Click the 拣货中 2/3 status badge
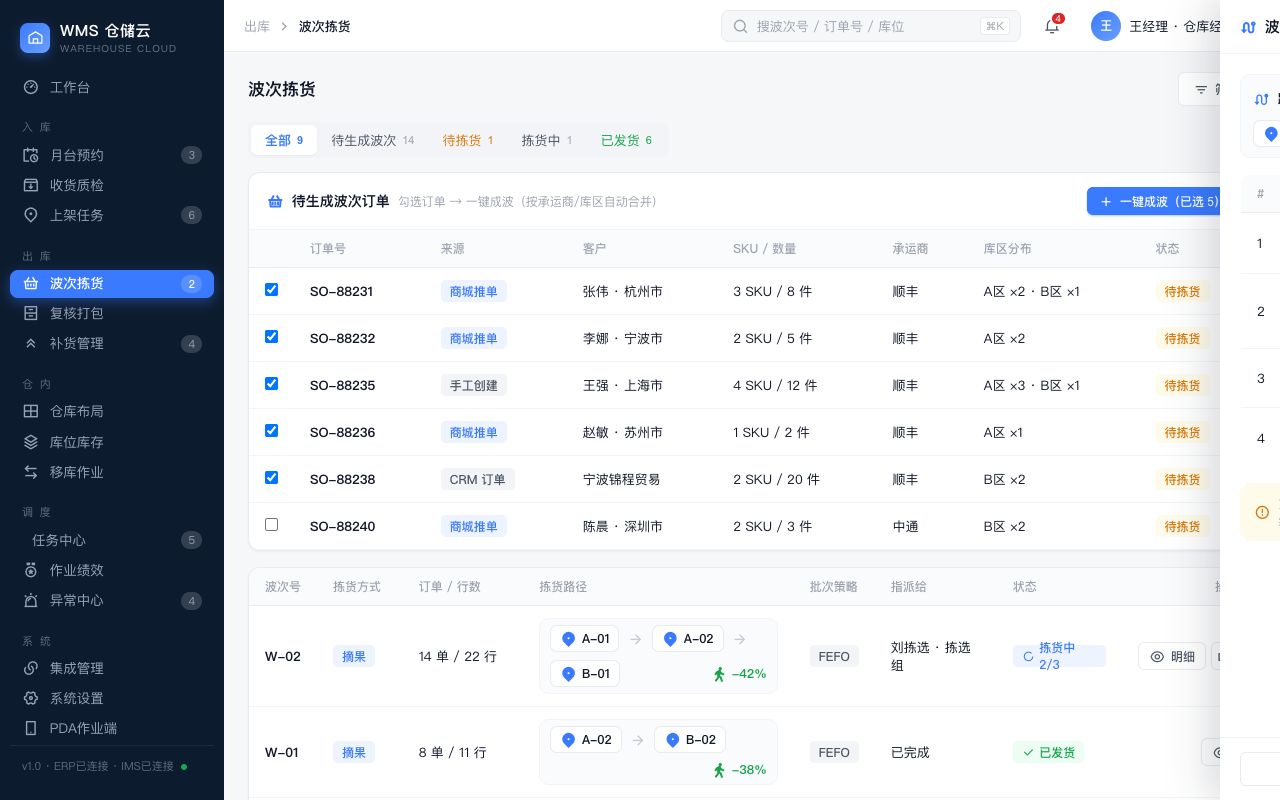The width and height of the screenshot is (1280, 800). click(x=1059, y=656)
